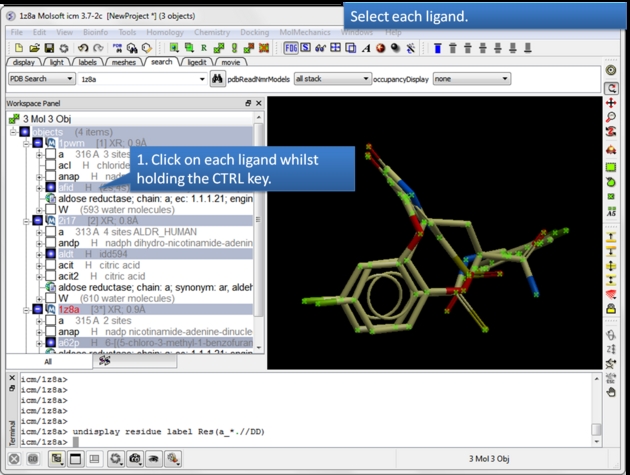Toggle the checkbox next to andp nadph

click(50, 243)
